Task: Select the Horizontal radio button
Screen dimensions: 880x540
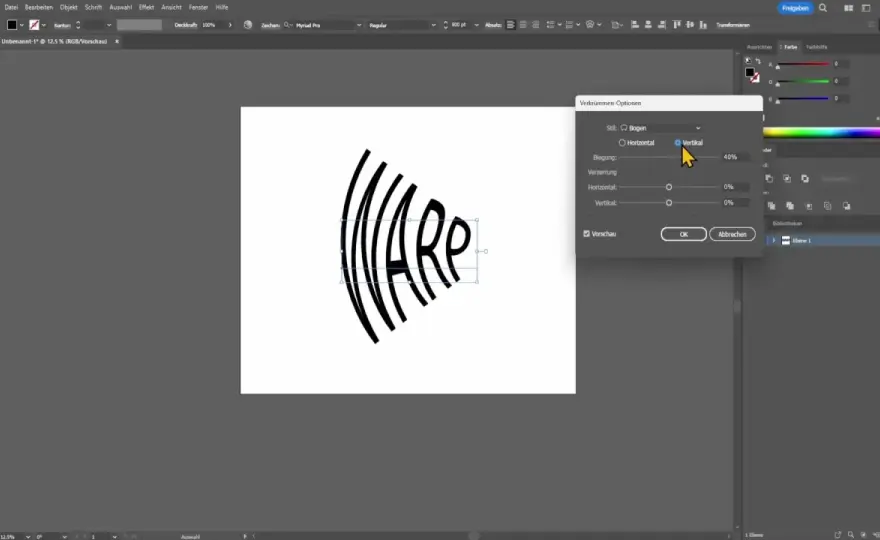Action: tap(622, 143)
